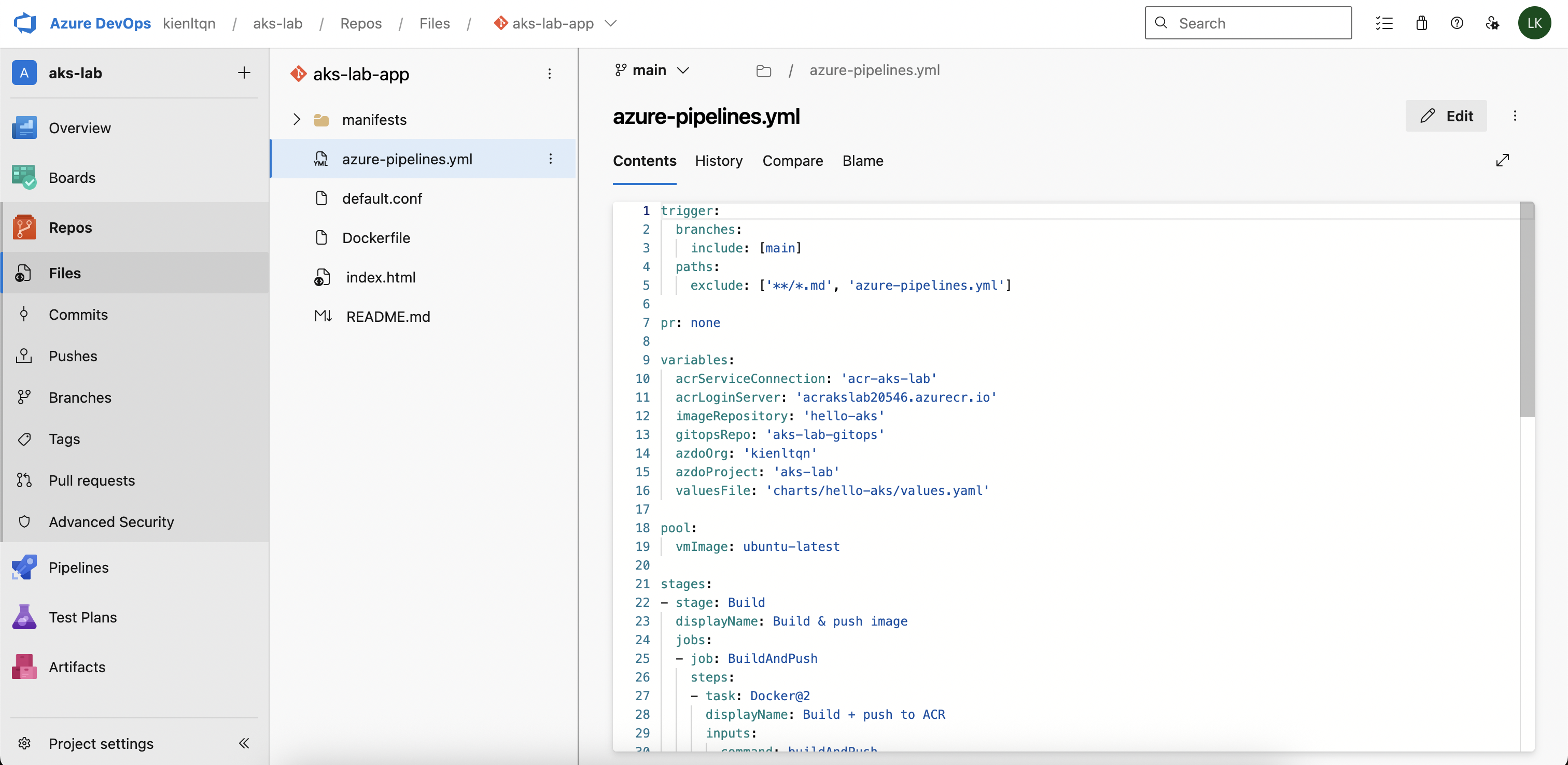Switch to the Blame tab
Screen dimensions: 1568x765
[862, 161]
